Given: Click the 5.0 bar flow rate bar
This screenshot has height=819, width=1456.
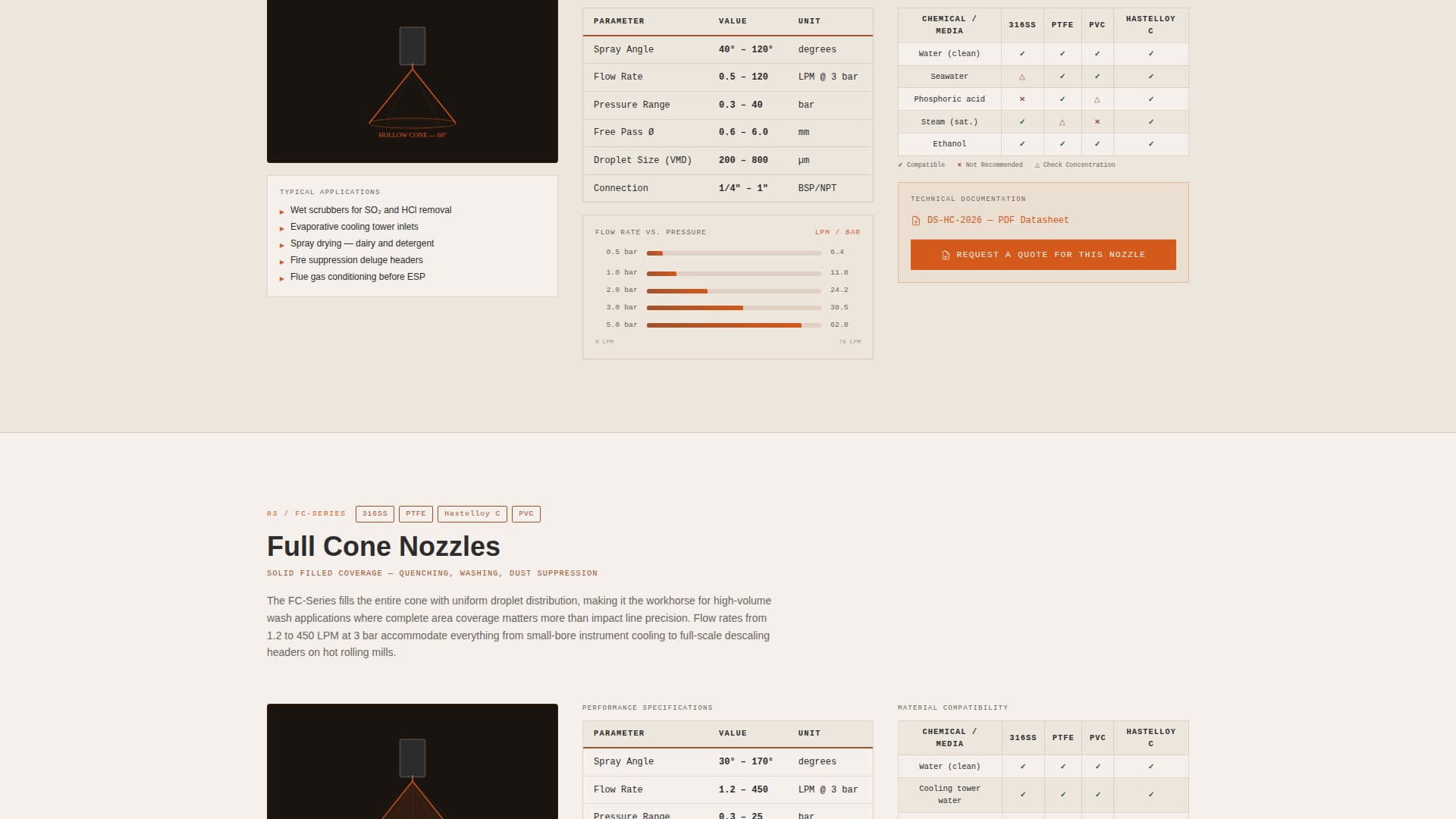Looking at the screenshot, I should (x=723, y=325).
